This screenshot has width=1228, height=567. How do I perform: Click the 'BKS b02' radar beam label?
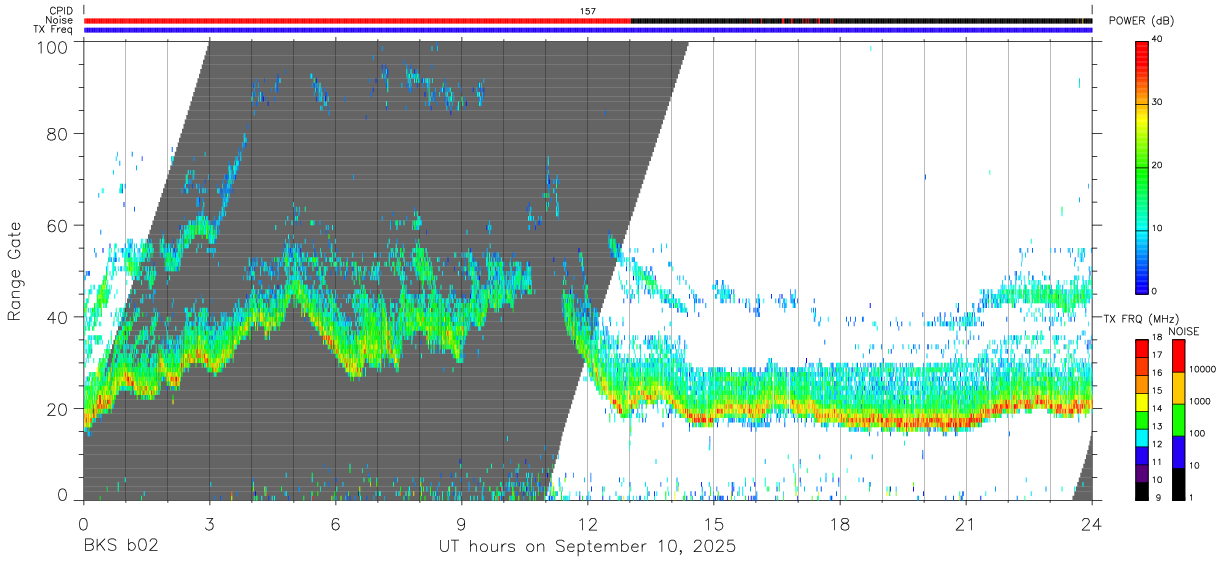(x=120, y=547)
